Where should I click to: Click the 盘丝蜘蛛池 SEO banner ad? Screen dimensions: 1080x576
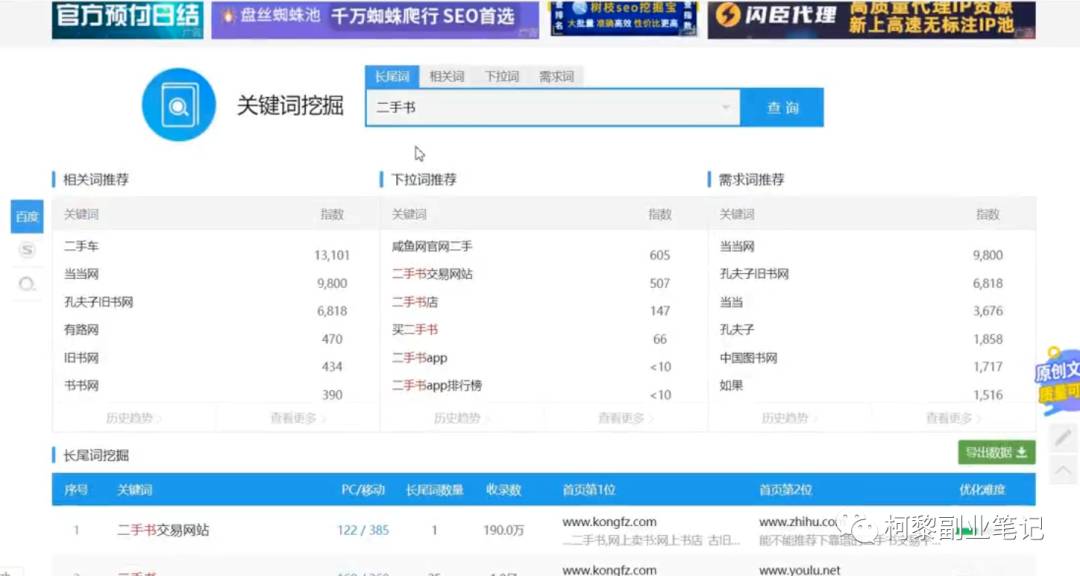coord(375,19)
